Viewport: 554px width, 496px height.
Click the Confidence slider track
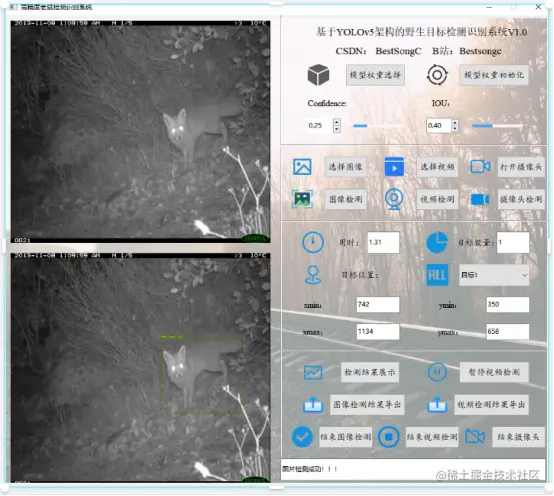coord(378,126)
